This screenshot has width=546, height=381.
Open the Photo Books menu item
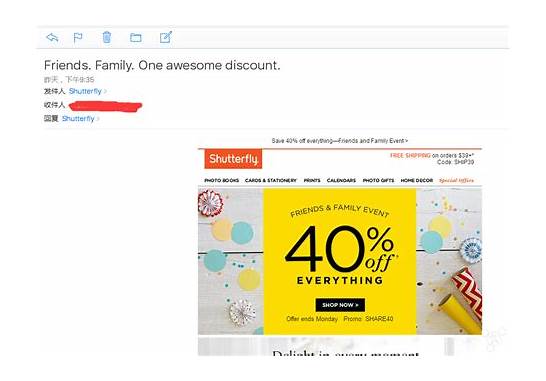221,180
